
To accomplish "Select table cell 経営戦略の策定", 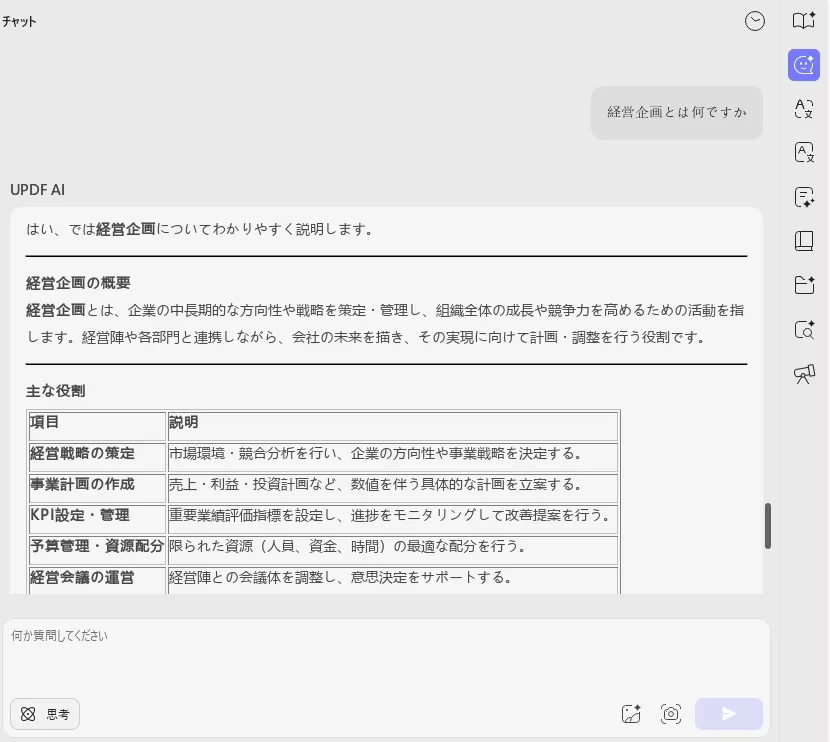I will click(x=97, y=457).
